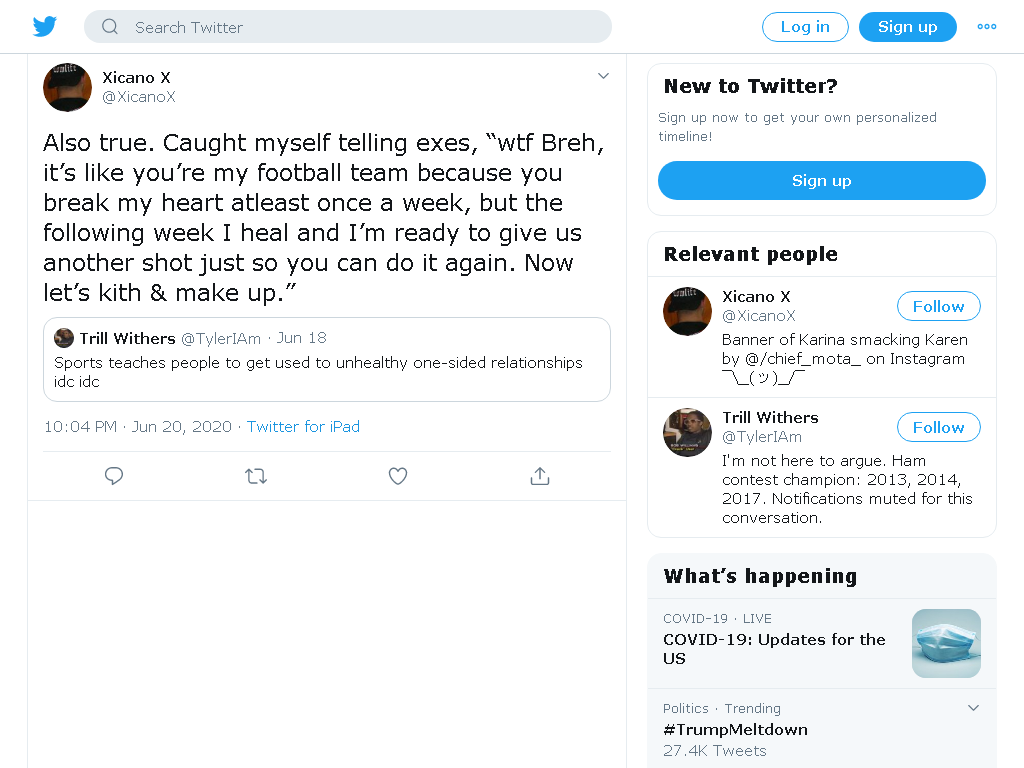Follow Trill Withers in Relevant people
The width and height of the screenshot is (1024, 768).
point(938,427)
